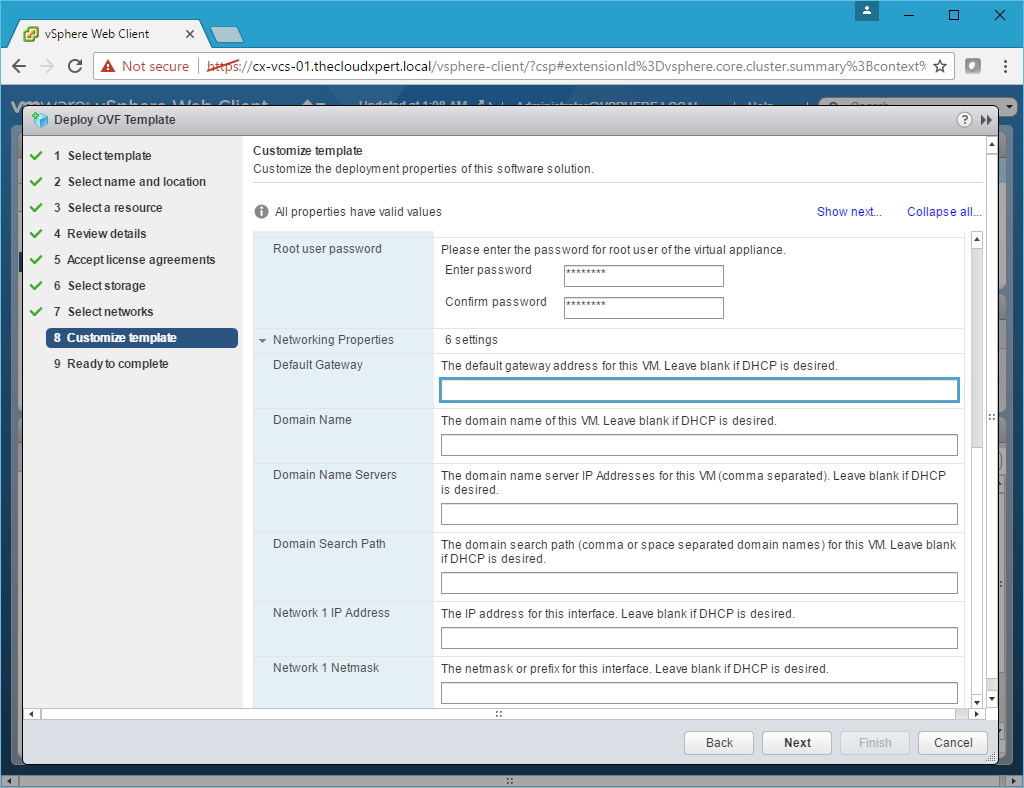Click the Domain Name input field

tap(699, 445)
